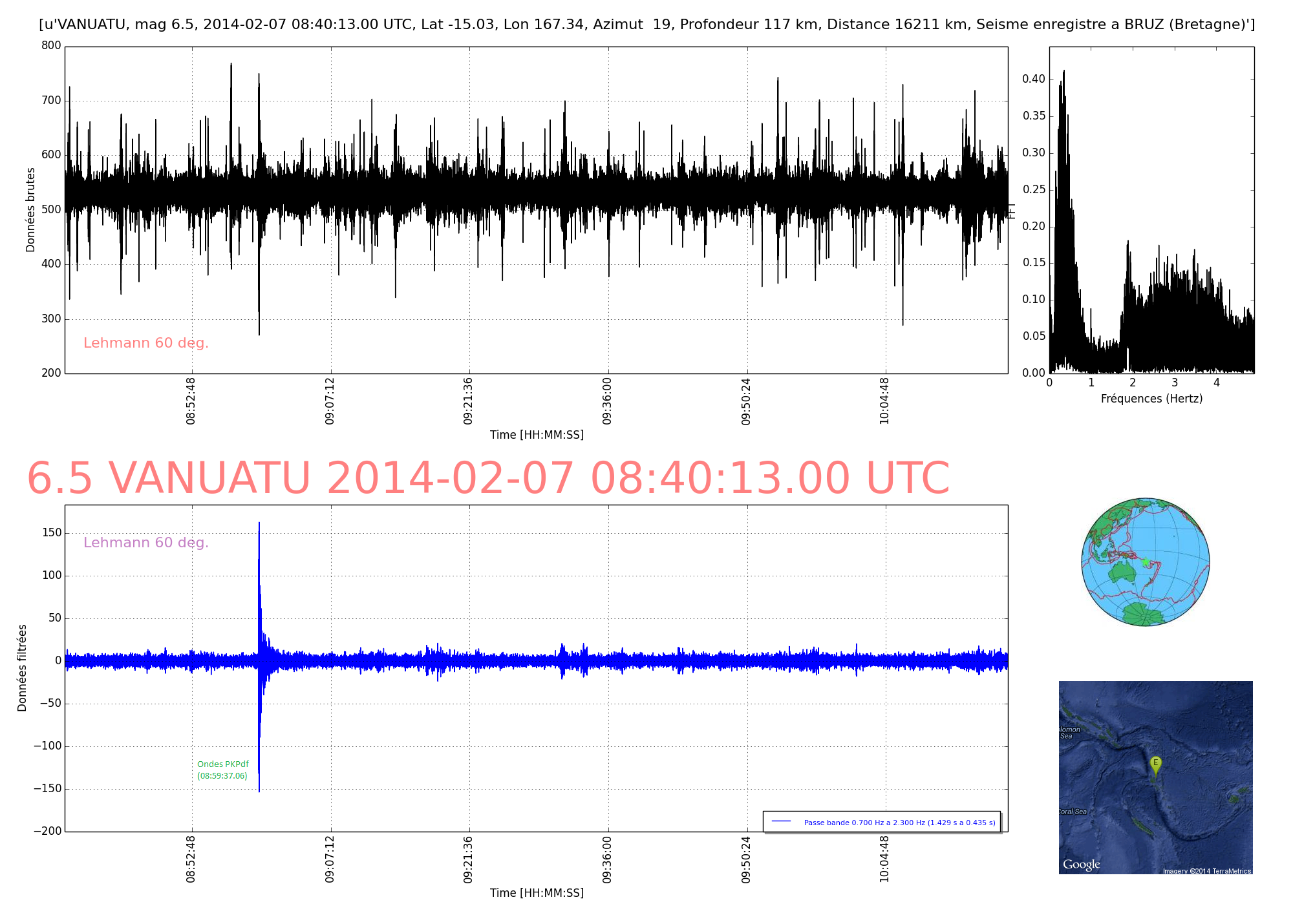Click the title text at the top of the figure
1293x924 pixels.
pos(646,25)
